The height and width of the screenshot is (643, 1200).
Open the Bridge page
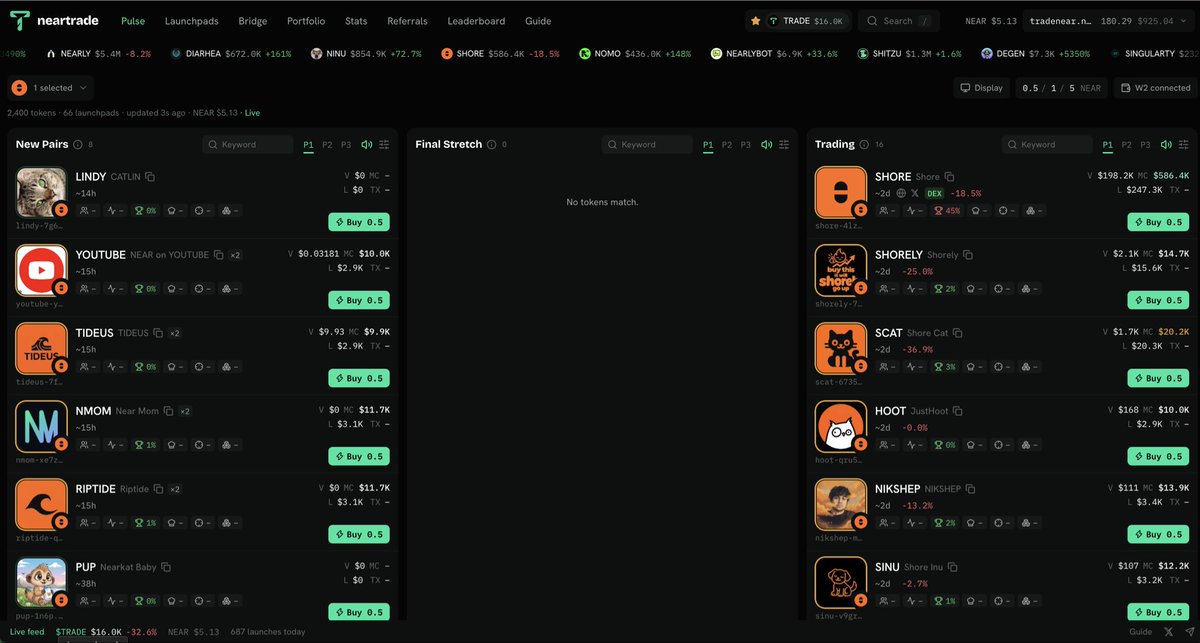click(x=253, y=21)
